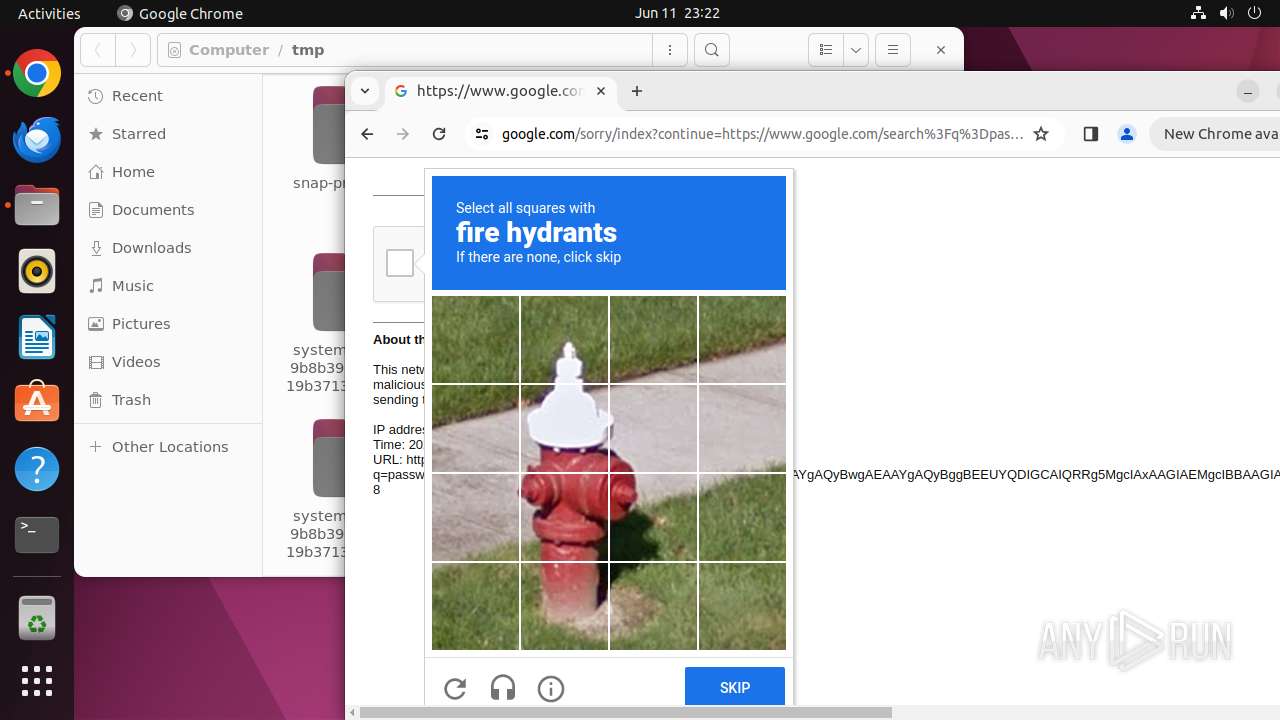Screen dimensions: 1280x720
Task: Select captcha tile showing white hydrant bonnet
Action: point(564,428)
